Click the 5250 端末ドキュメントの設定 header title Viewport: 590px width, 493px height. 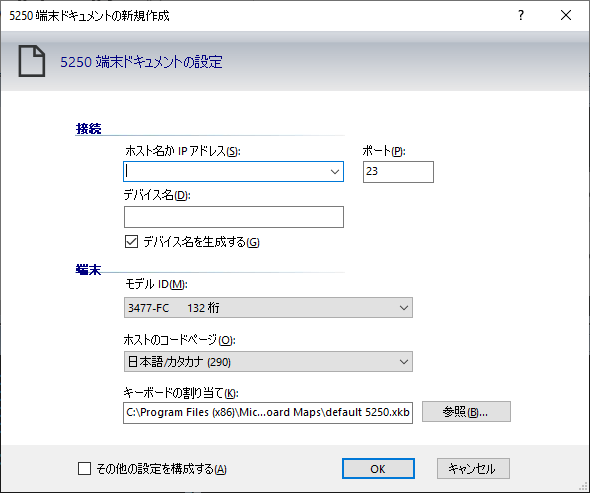(x=141, y=62)
